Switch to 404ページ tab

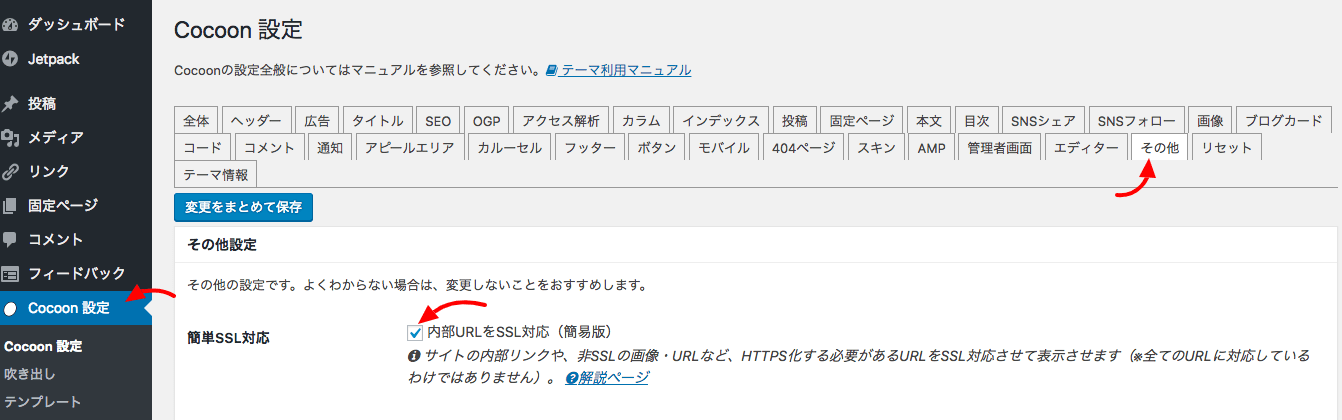pos(804,148)
